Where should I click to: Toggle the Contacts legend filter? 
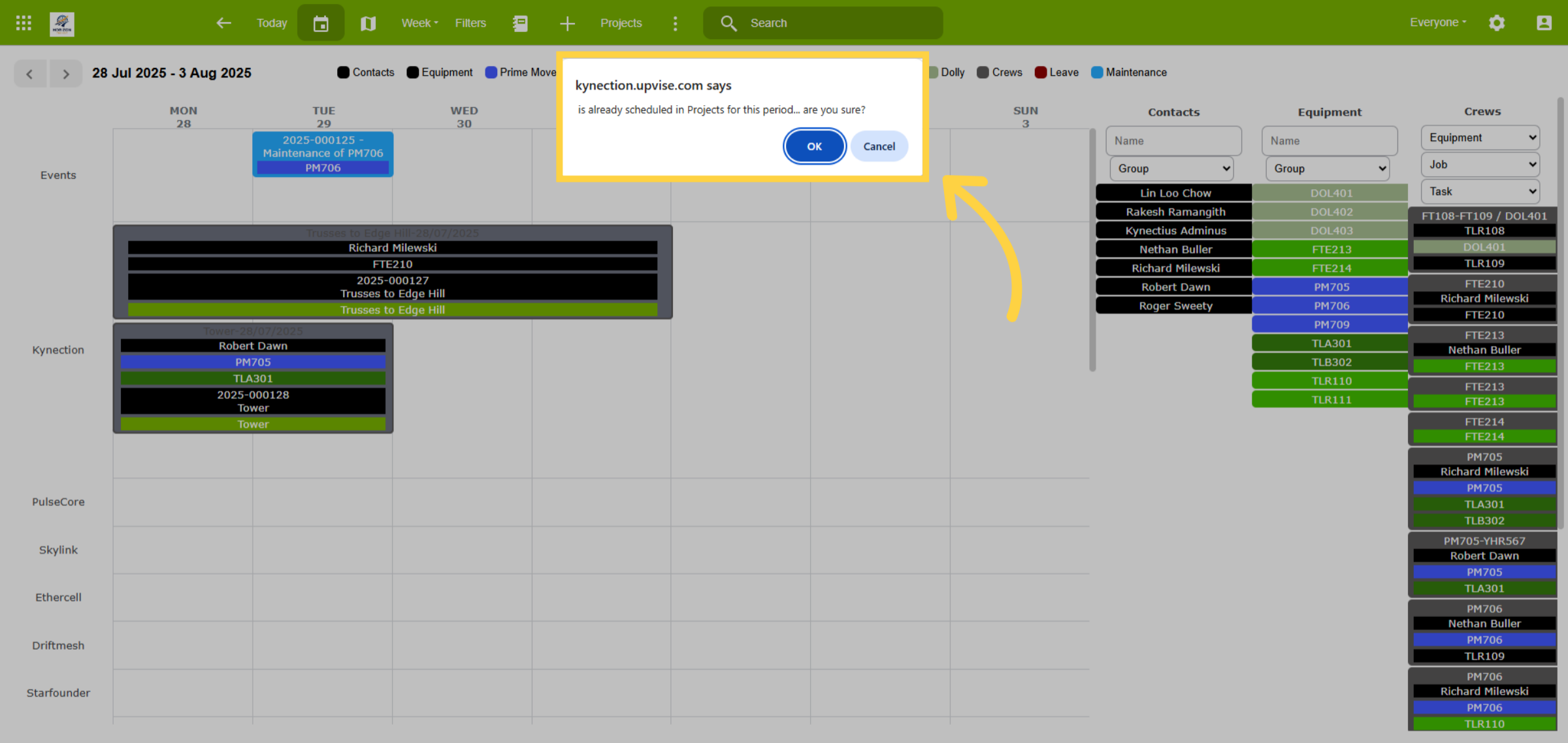(x=366, y=72)
